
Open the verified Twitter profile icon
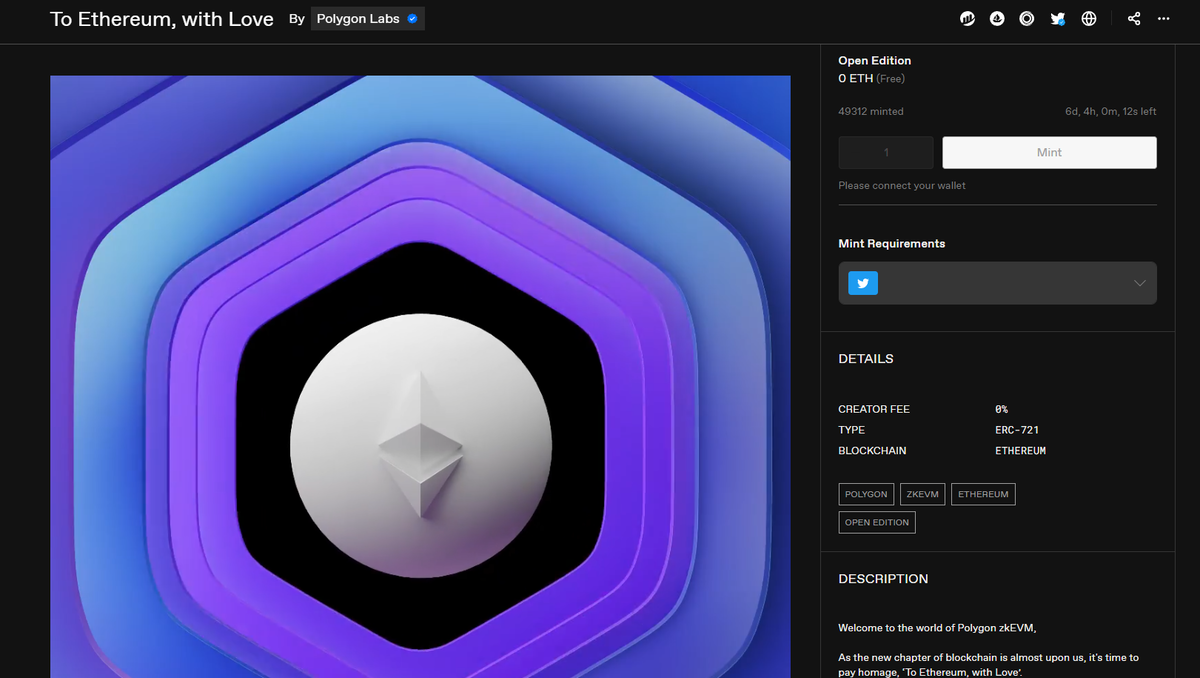point(1058,19)
